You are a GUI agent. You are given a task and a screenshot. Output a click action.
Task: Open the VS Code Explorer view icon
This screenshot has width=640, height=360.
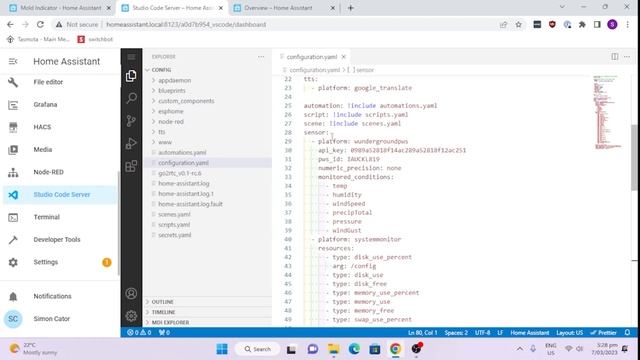tap(131, 76)
